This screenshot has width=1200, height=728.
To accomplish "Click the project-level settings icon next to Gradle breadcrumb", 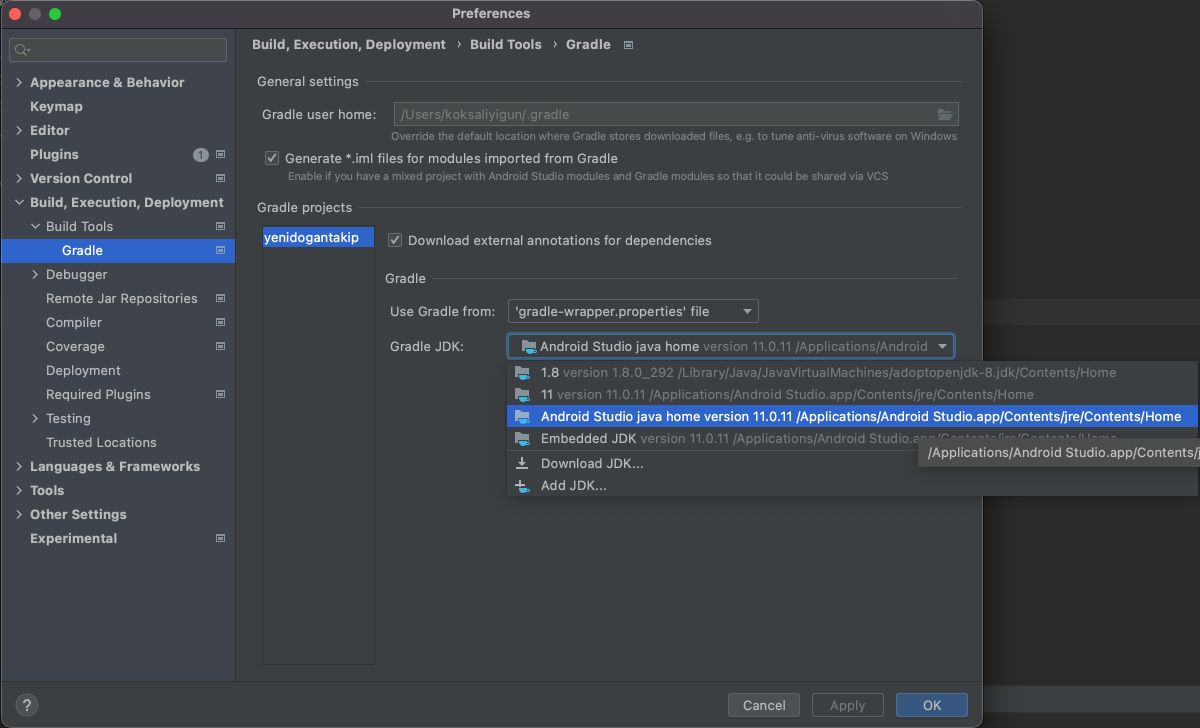I will tap(629, 45).
